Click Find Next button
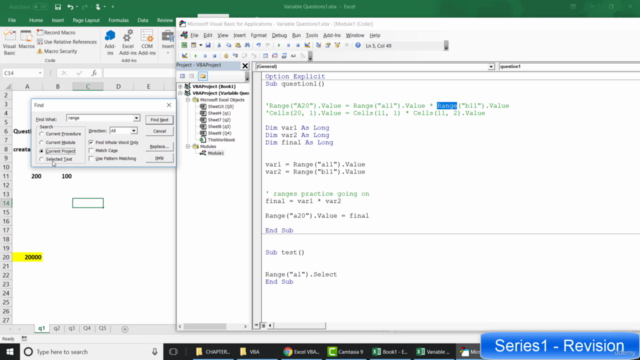 click(x=159, y=120)
